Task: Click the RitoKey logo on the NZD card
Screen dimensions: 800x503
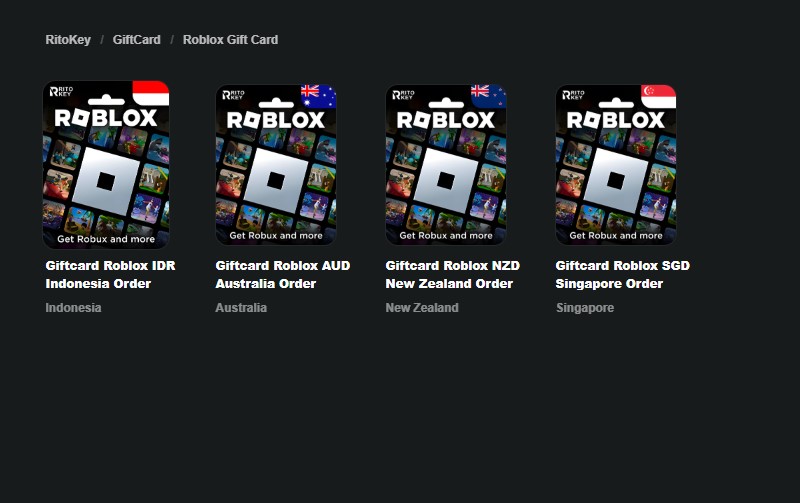Action: (x=403, y=95)
